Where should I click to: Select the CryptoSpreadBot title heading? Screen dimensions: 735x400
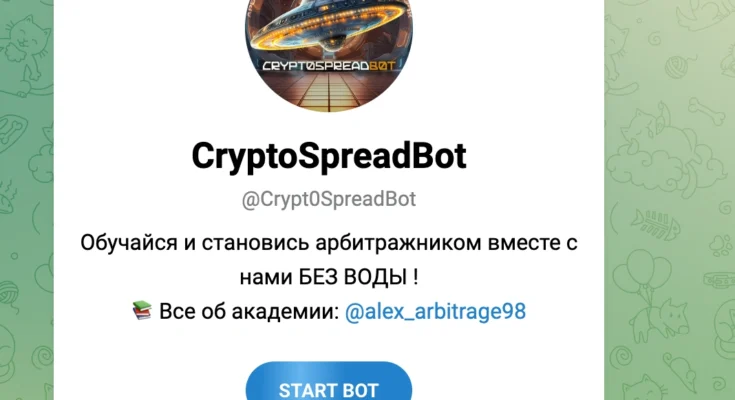pyautogui.click(x=329, y=156)
